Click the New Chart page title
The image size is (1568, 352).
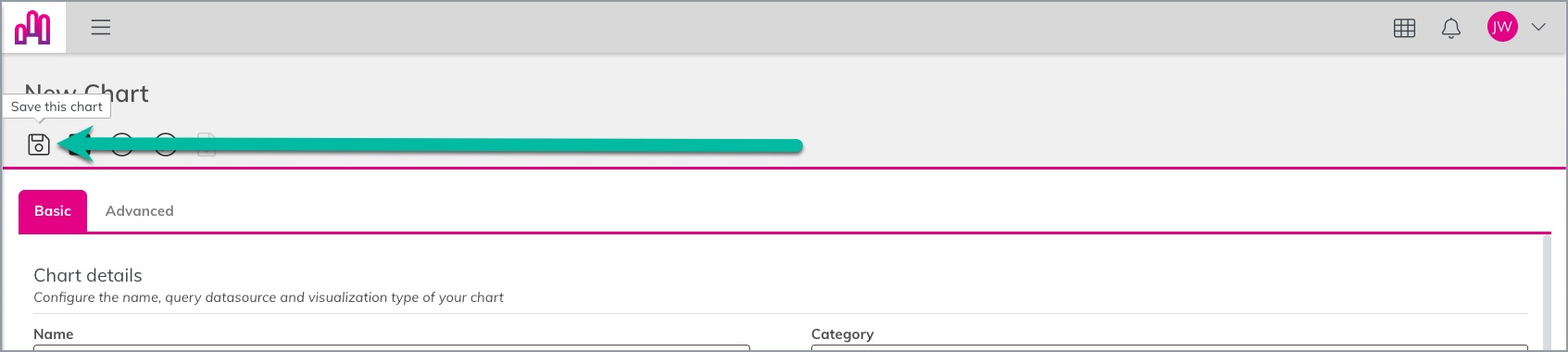(x=86, y=94)
